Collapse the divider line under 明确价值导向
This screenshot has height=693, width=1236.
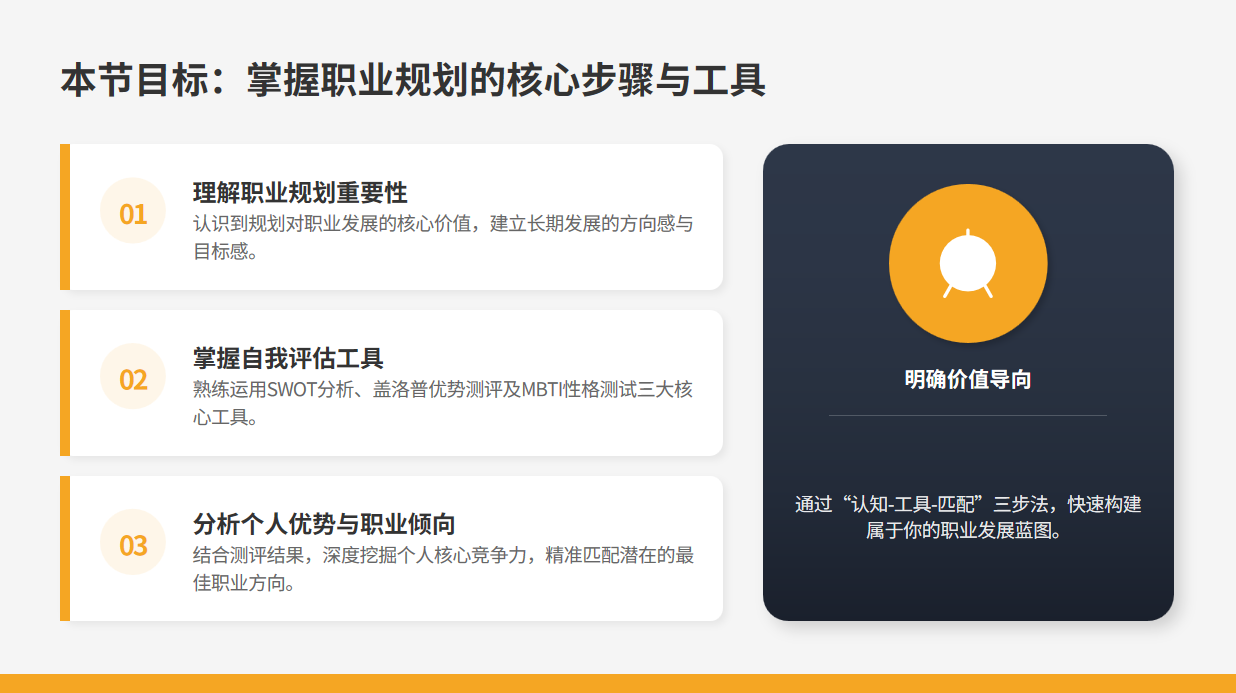[x=967, y=414]
